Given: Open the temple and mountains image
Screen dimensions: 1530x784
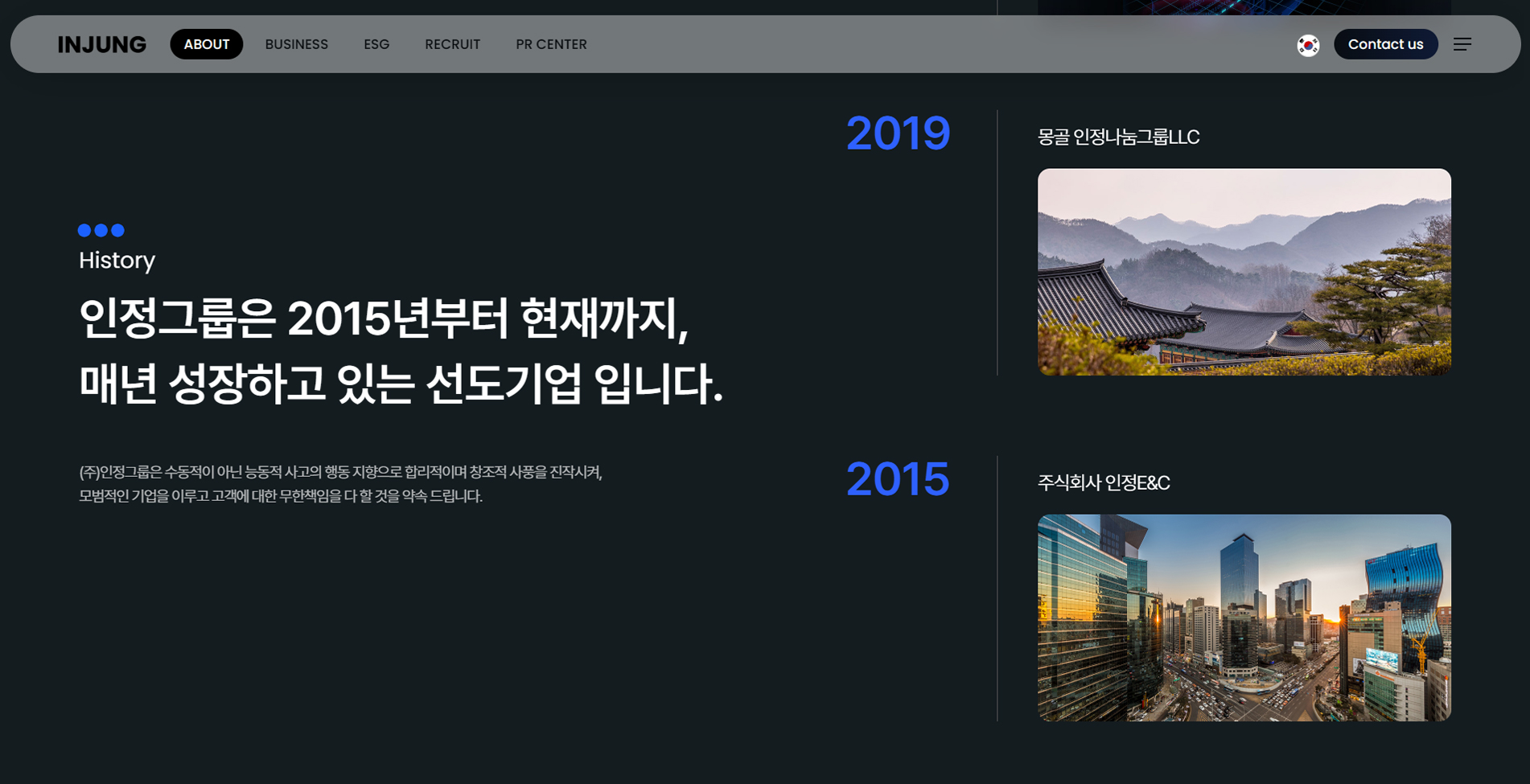Looking at the screenshot, I should pyautogui.click(x=1244, y=272).
